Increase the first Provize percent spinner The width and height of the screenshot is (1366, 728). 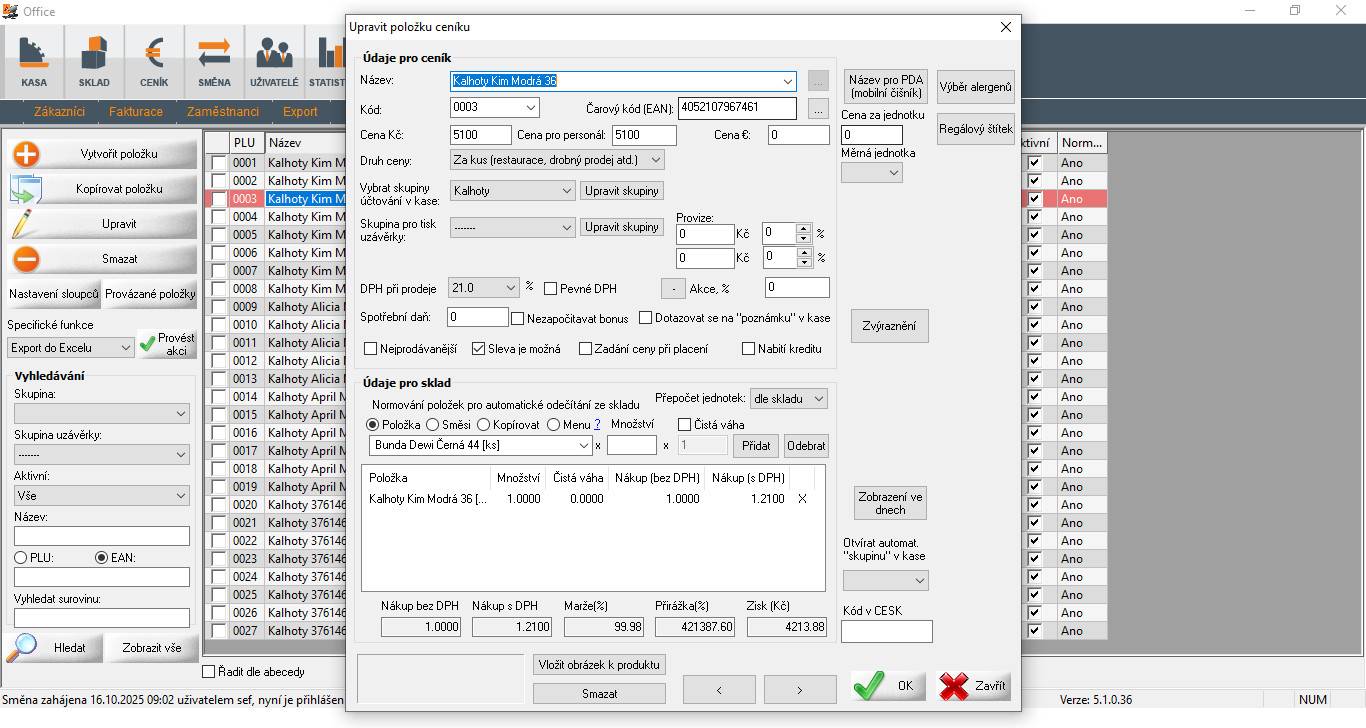[x=803, y=229]
